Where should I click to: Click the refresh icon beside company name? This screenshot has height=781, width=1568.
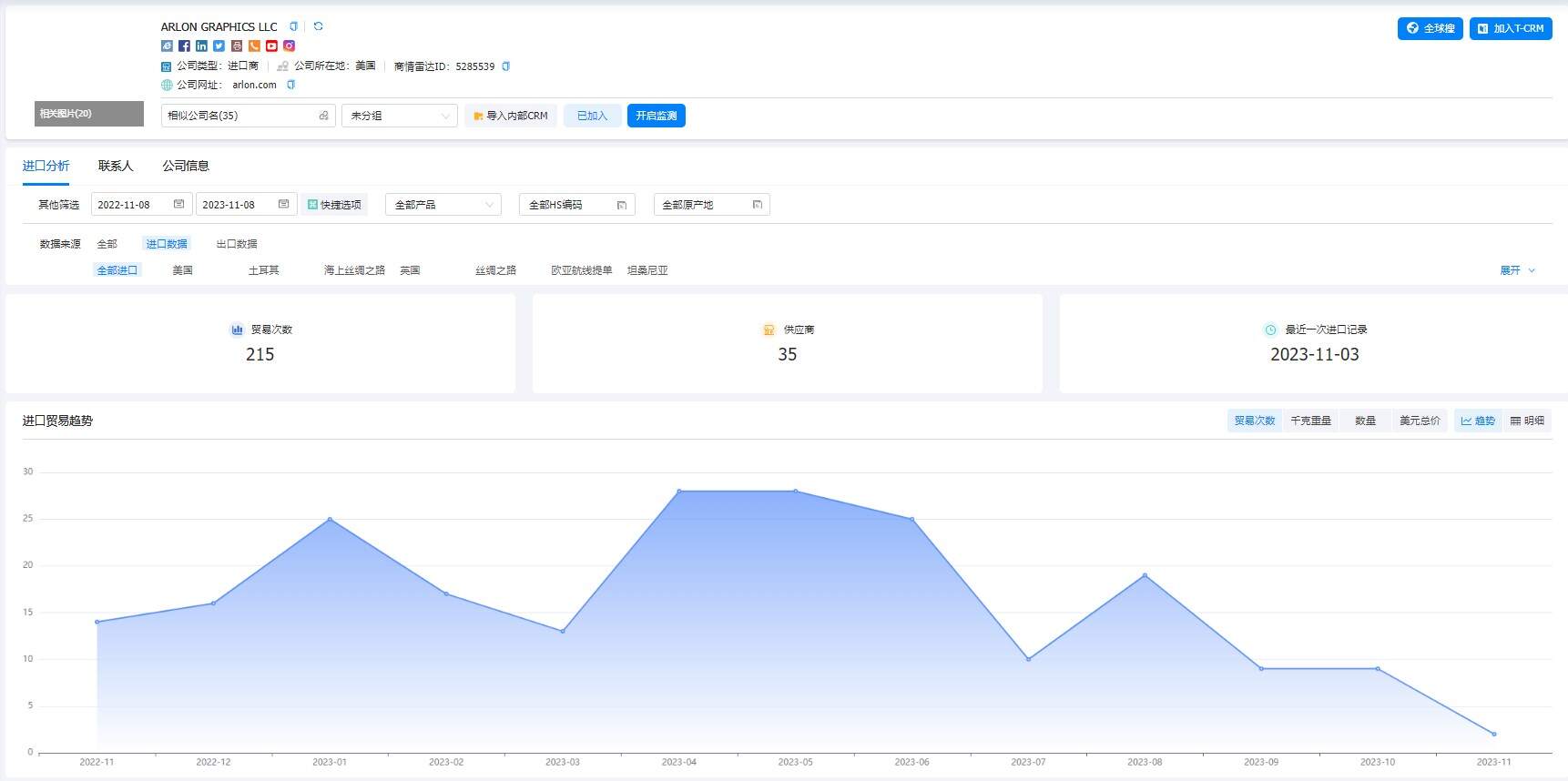pyautogui.click(x=318, y=26)
